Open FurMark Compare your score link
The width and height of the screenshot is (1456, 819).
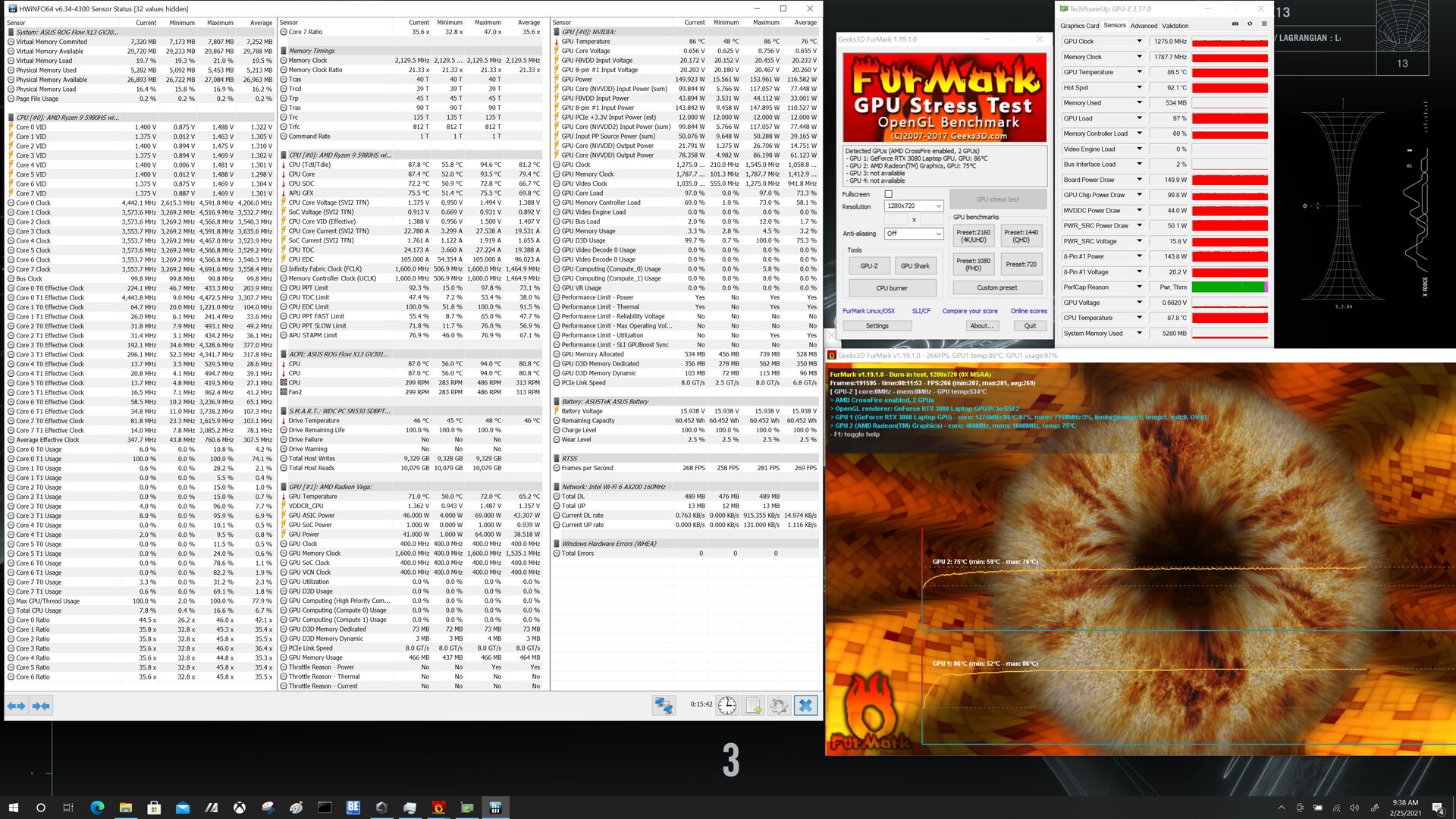click(970, 311)
